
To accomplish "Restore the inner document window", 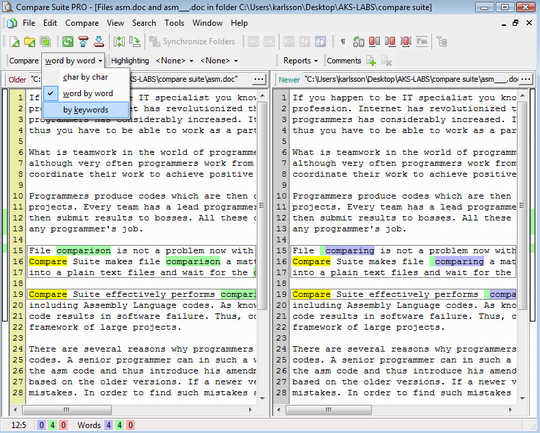I will tap(516, 23).
